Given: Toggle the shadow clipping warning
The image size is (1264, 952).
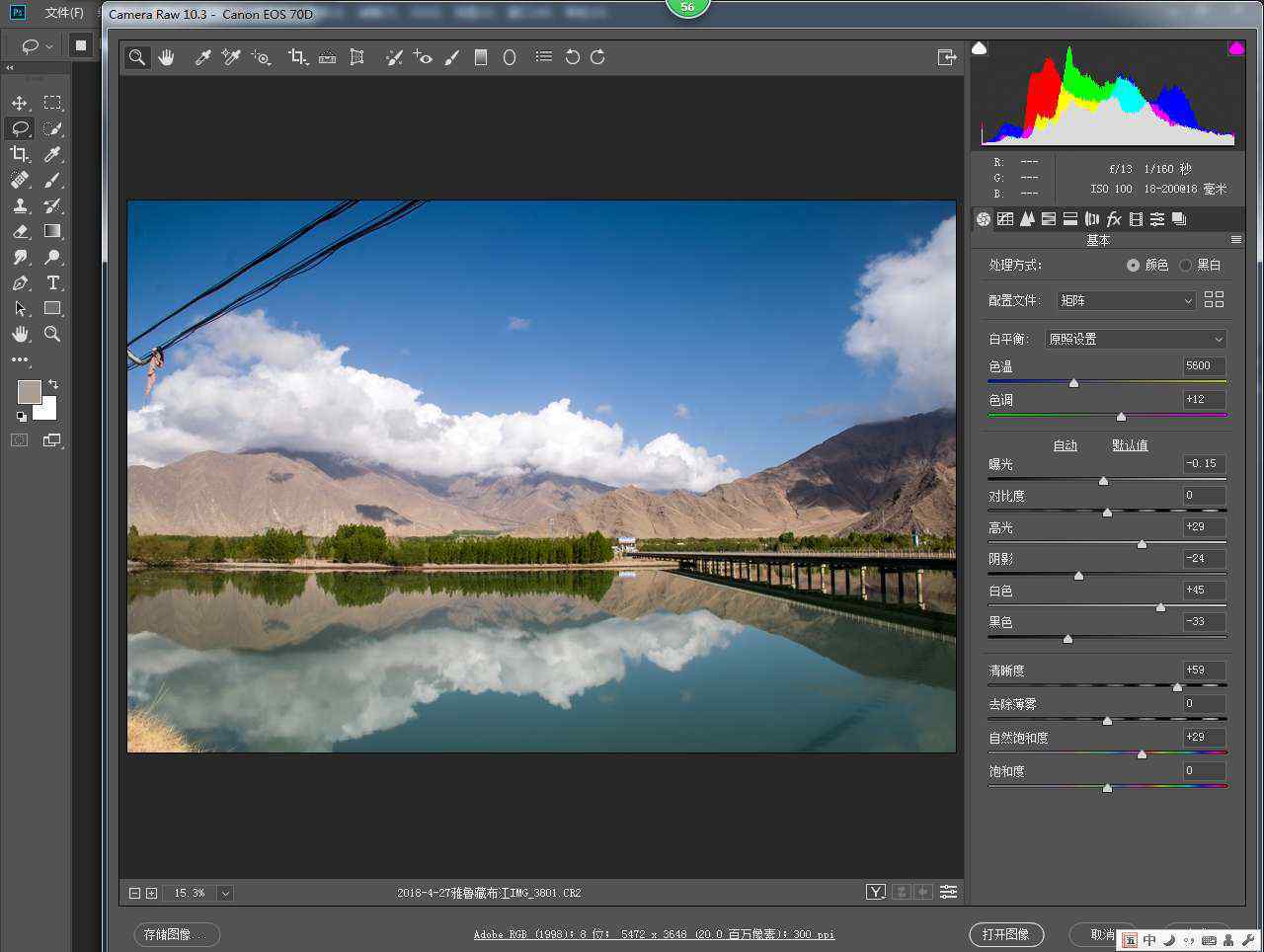Looking at the screenshot, I should [x=980, y=48].
